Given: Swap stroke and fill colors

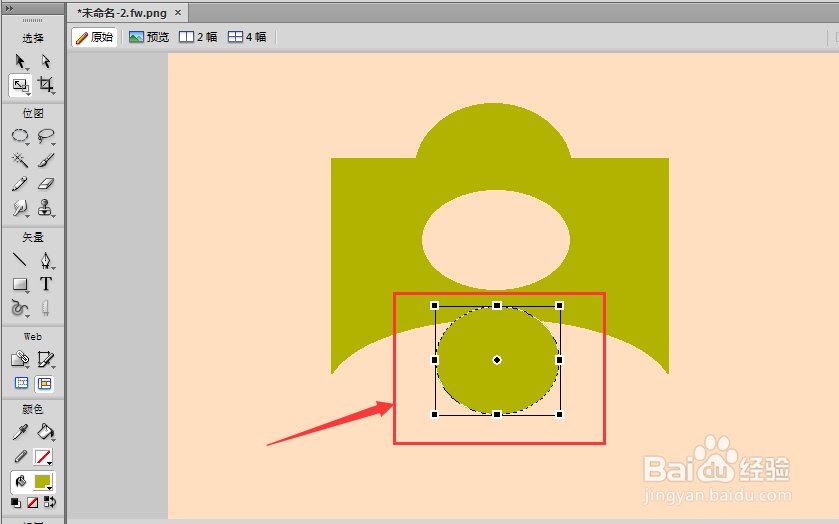Looking at the screenshot, I should coord(49,502).
